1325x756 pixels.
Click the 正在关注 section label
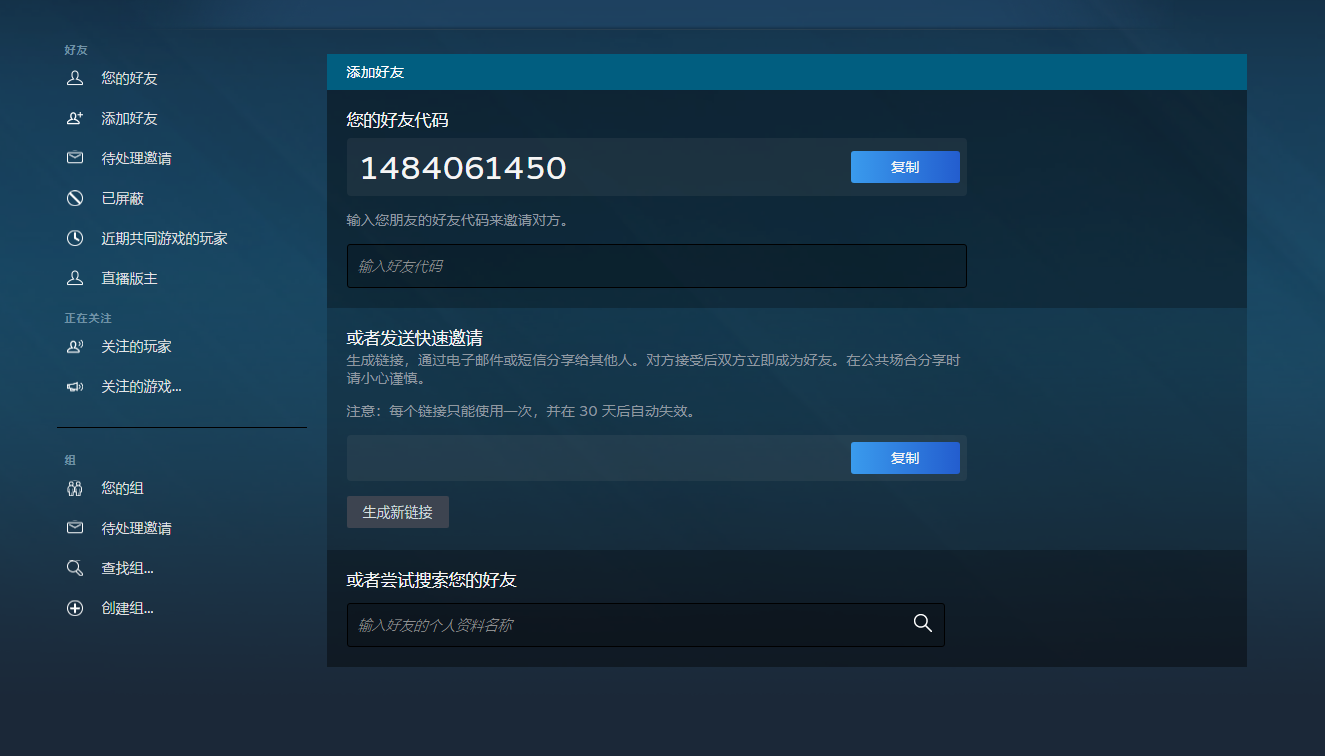88,318
